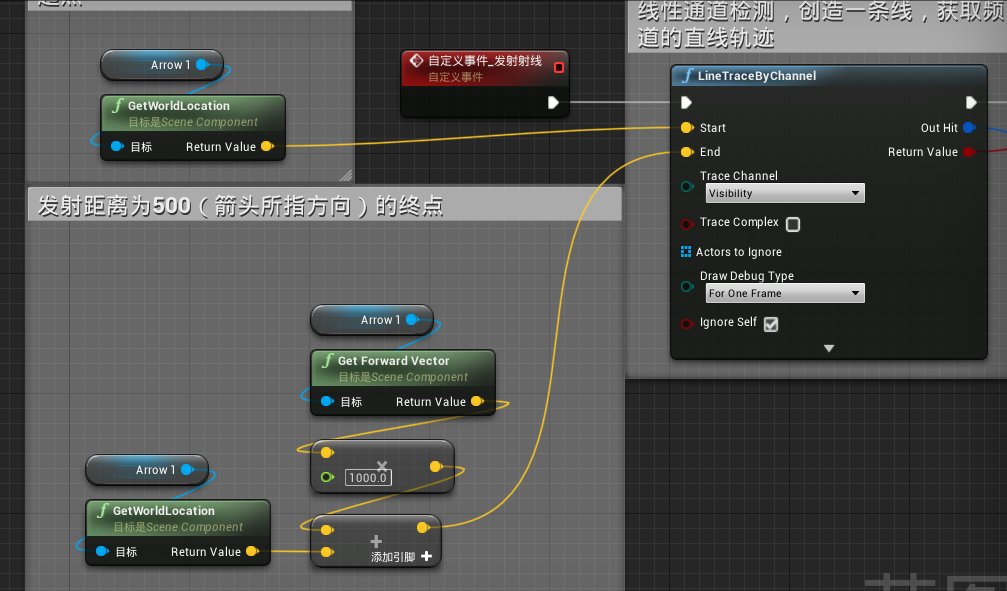Click the exec input pin on LineTraceByChannel

(x=686, y=102)
